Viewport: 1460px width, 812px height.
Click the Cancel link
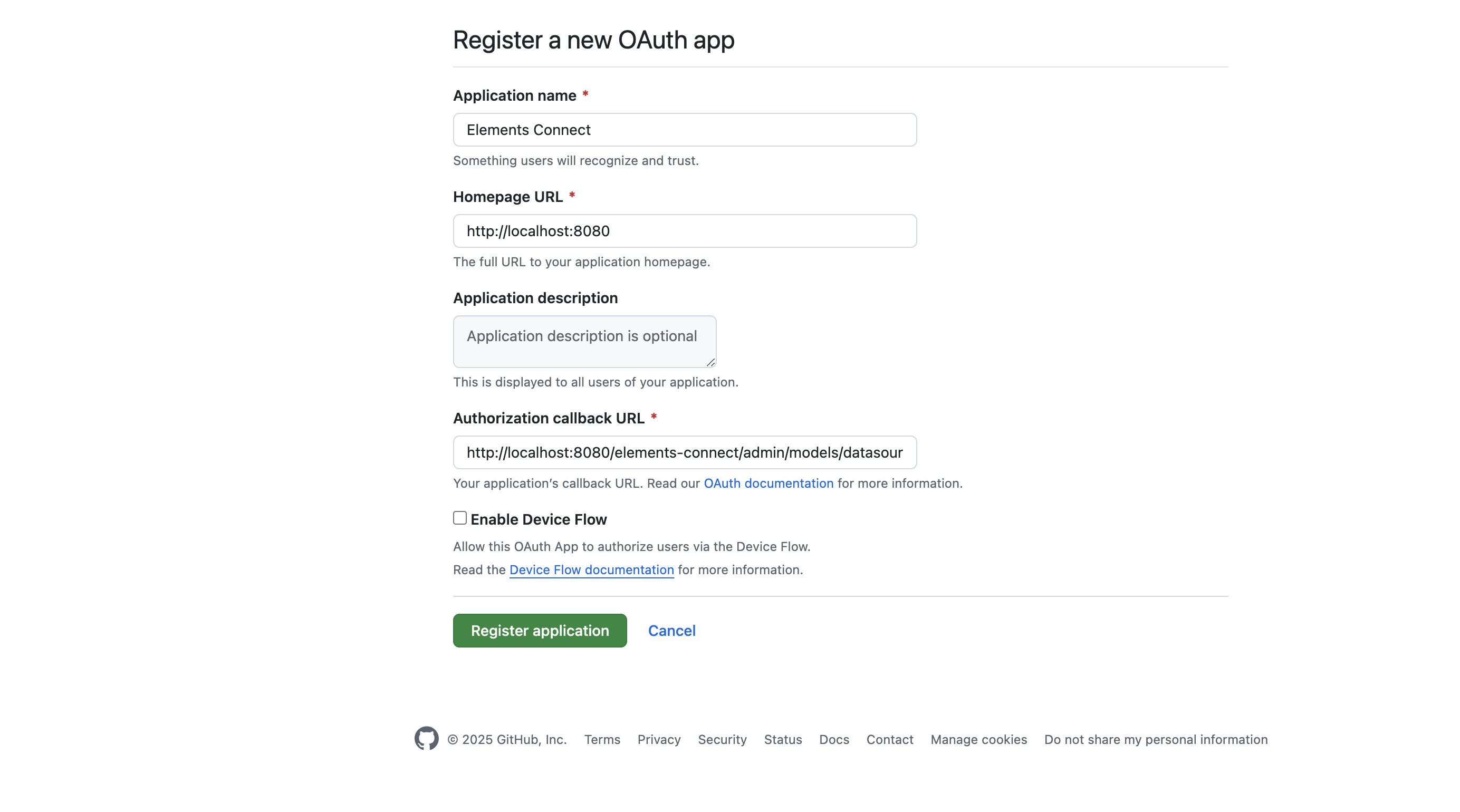pyautogui.click(x=671, y=630)
